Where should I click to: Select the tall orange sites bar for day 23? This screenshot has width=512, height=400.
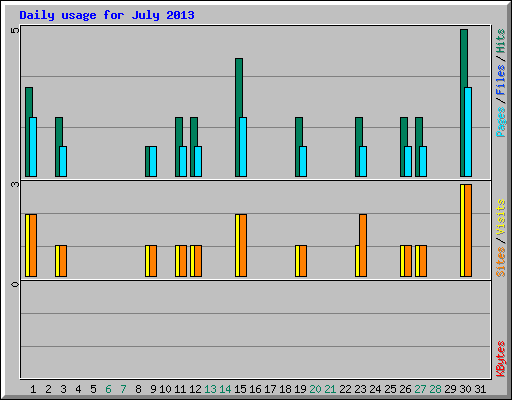(x=363, y=245)
